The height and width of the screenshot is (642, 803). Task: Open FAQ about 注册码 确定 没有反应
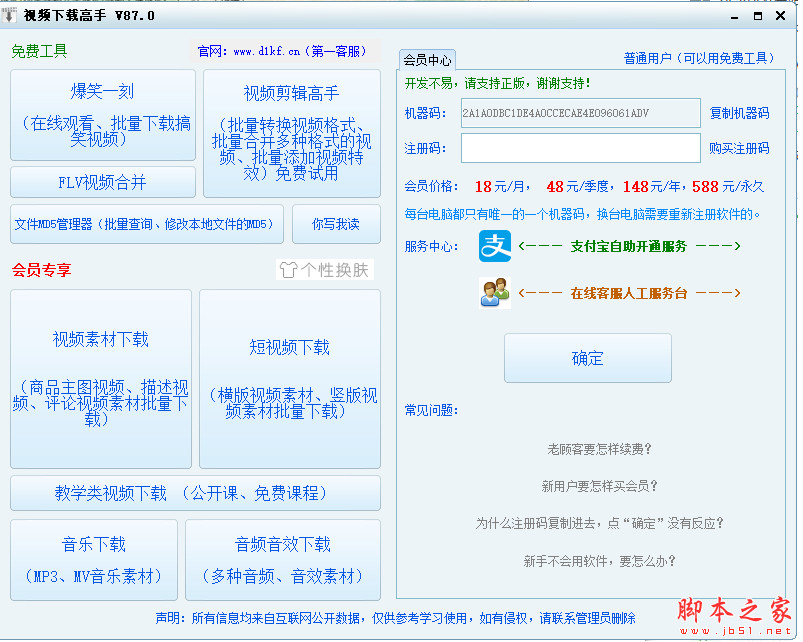pos(599,523)
